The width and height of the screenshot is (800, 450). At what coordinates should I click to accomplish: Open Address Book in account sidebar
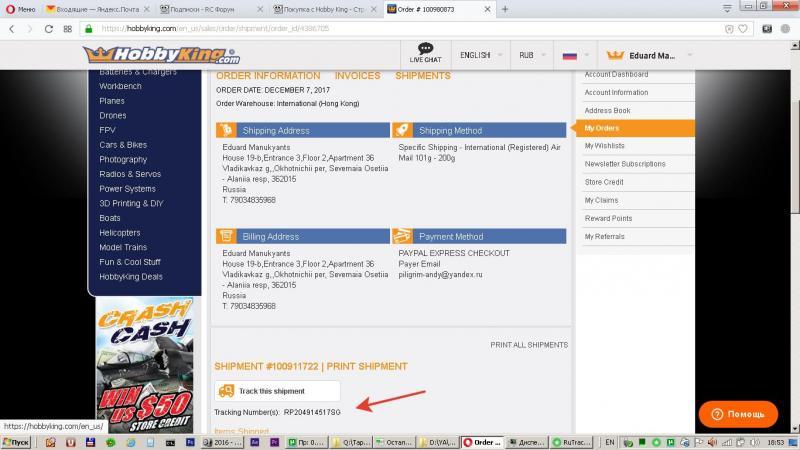pyautogui.click(x=607, y=110)
